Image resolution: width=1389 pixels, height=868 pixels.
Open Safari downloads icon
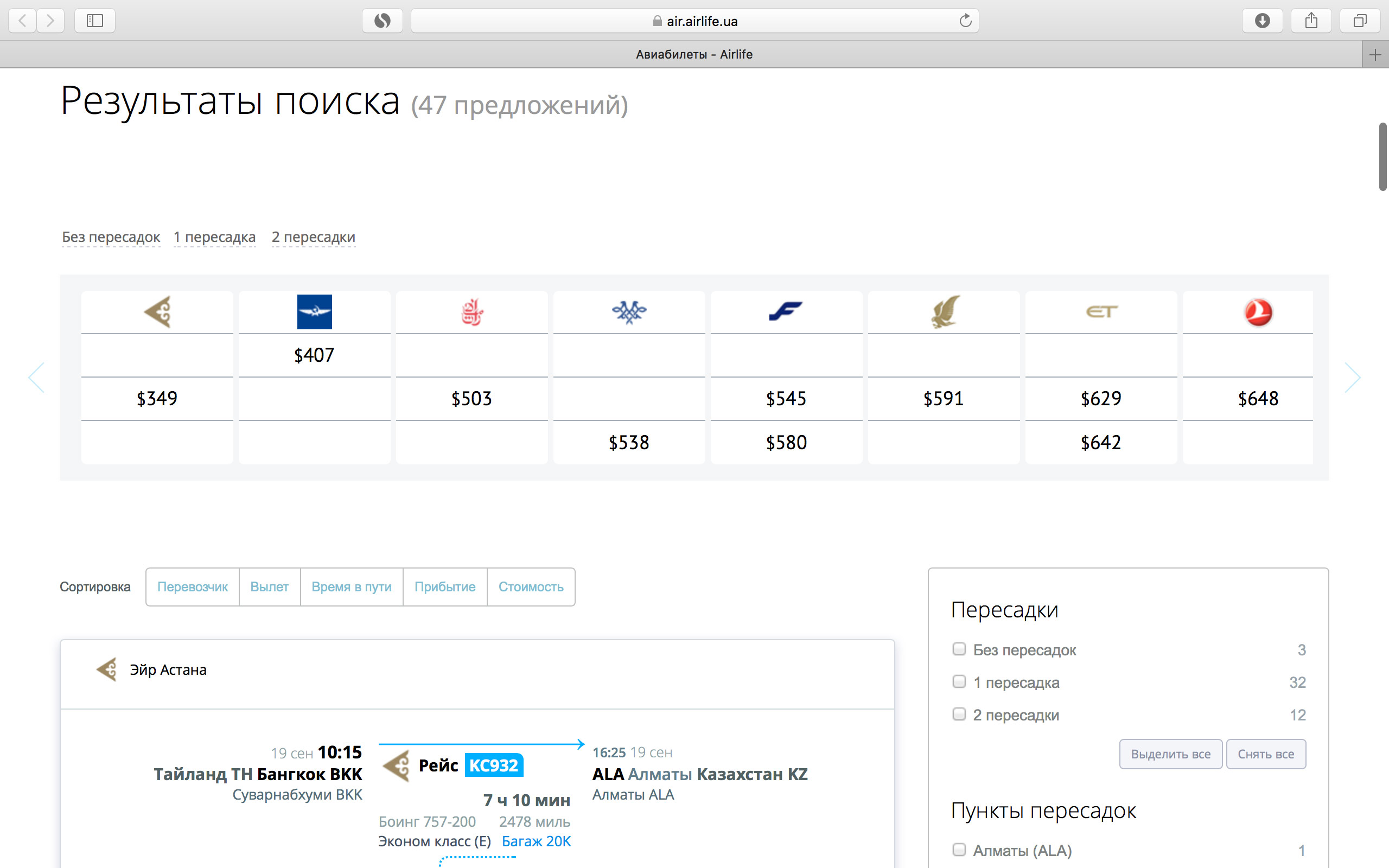(1261, 21)
